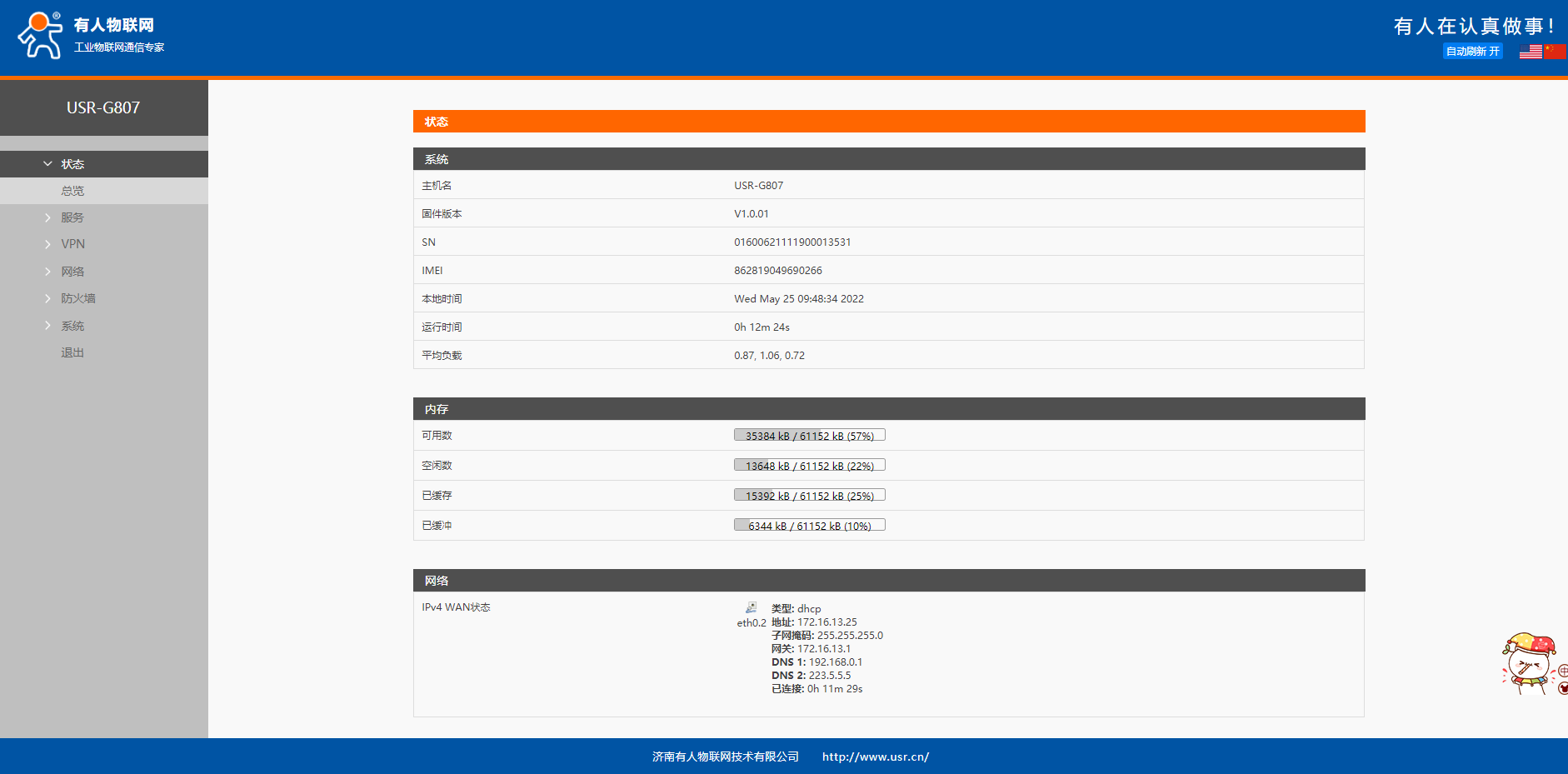The image size is (1568, 774).
Task: Click the USR-G807 sidebar title
Action: coord(103,107)
